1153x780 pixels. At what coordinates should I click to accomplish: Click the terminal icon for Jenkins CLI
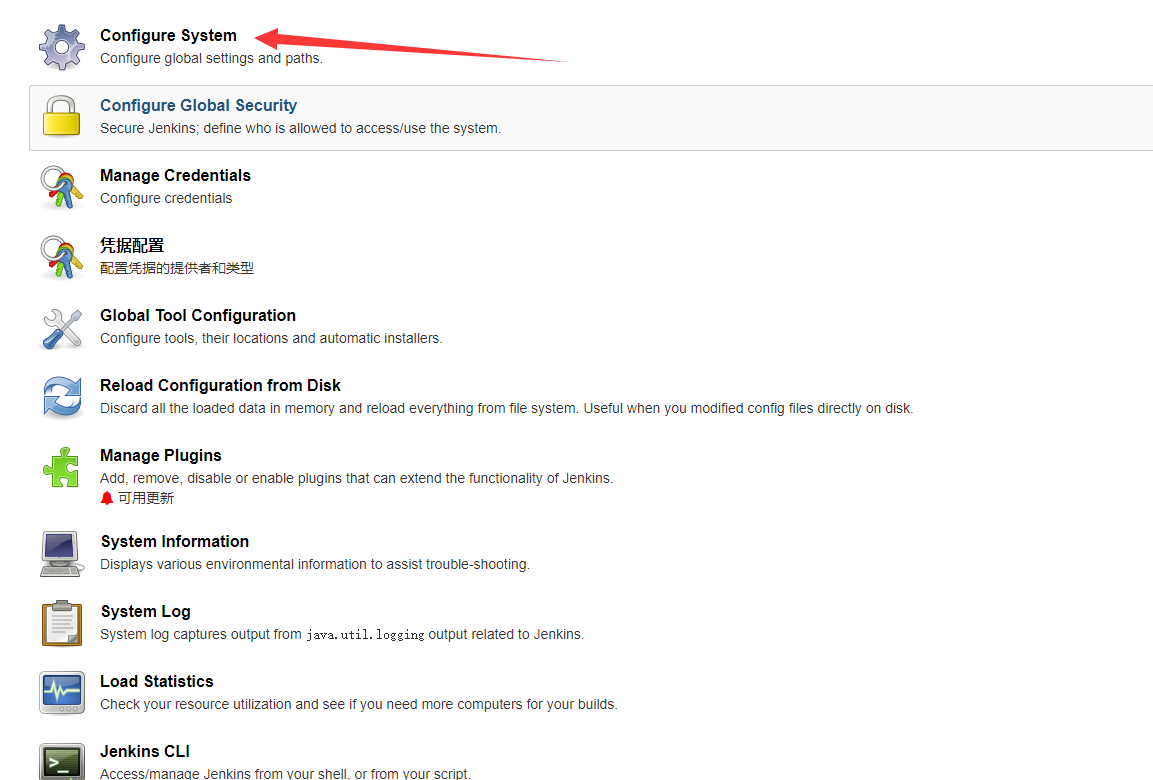[61, 762]
